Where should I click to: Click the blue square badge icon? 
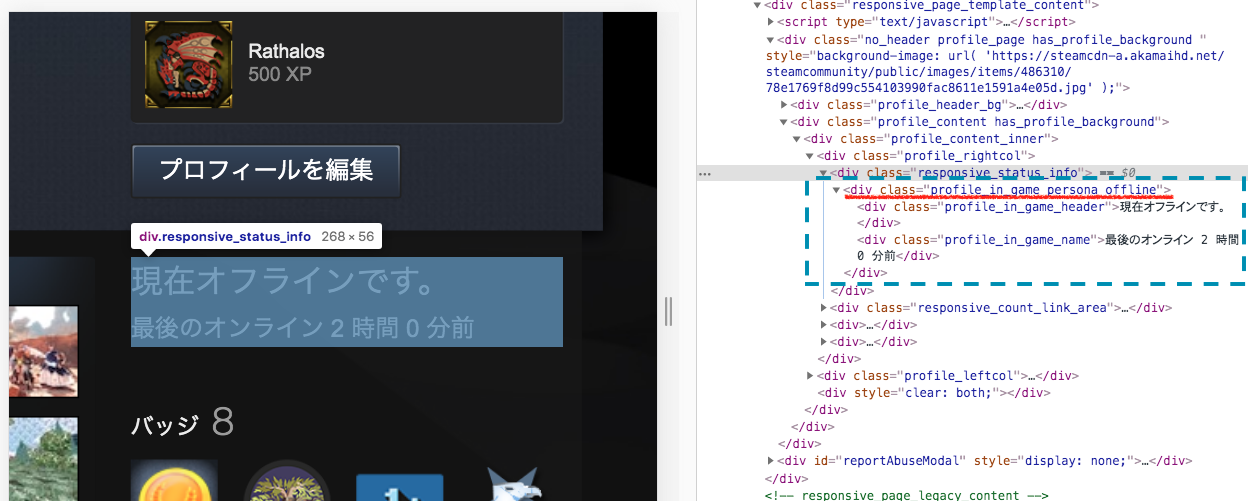pos(400,485)
